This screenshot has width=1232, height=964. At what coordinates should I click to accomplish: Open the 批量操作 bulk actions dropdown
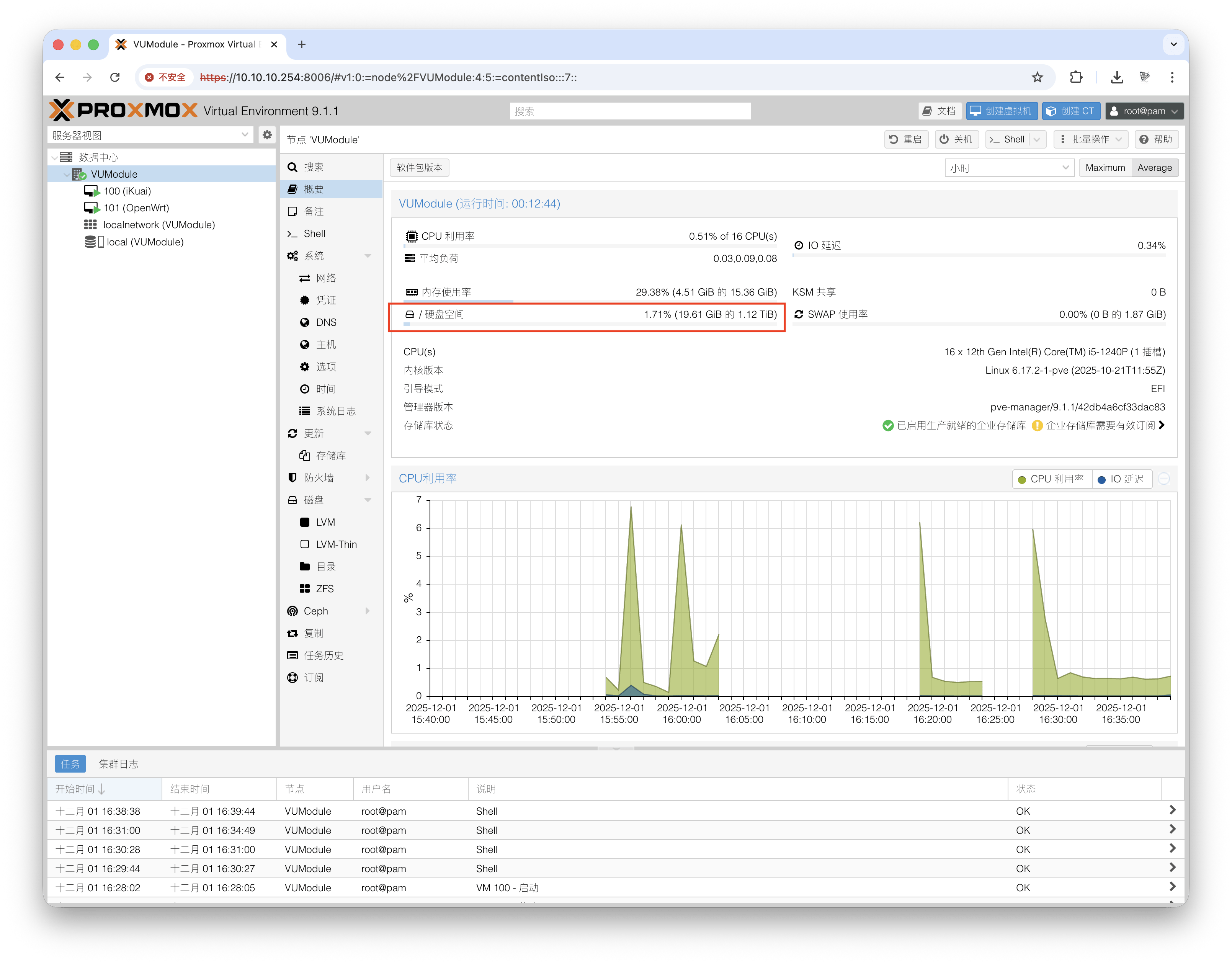1090,139
